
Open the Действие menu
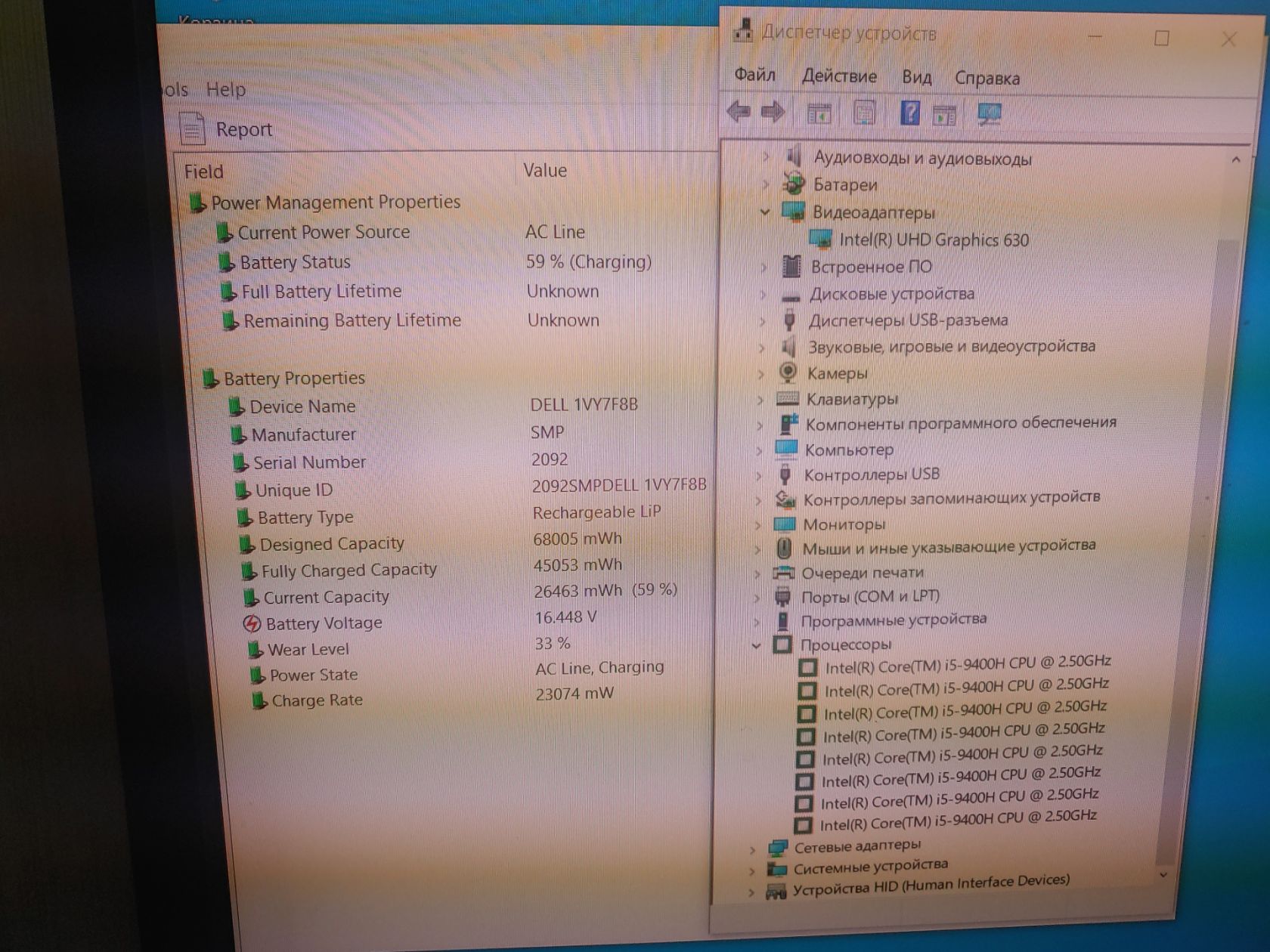point(839,76)
